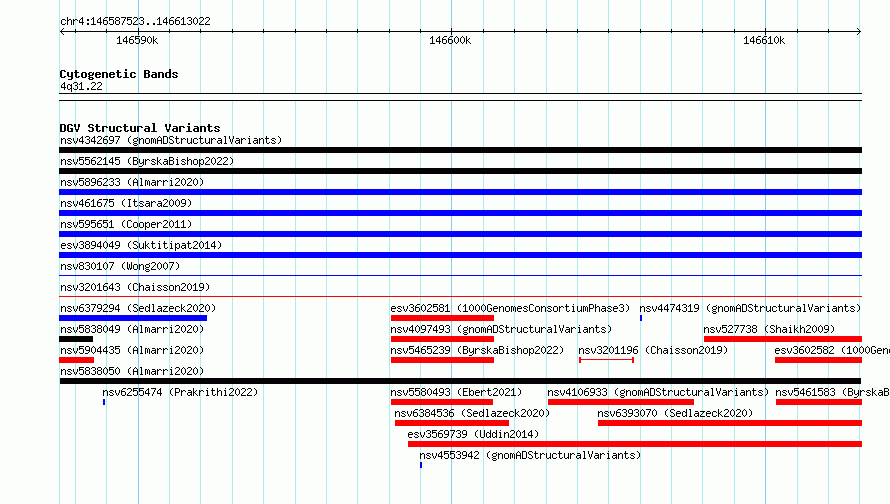Click the chr4:146587523..146613022 region label
890x504 pixels.
tap(135, 21)
